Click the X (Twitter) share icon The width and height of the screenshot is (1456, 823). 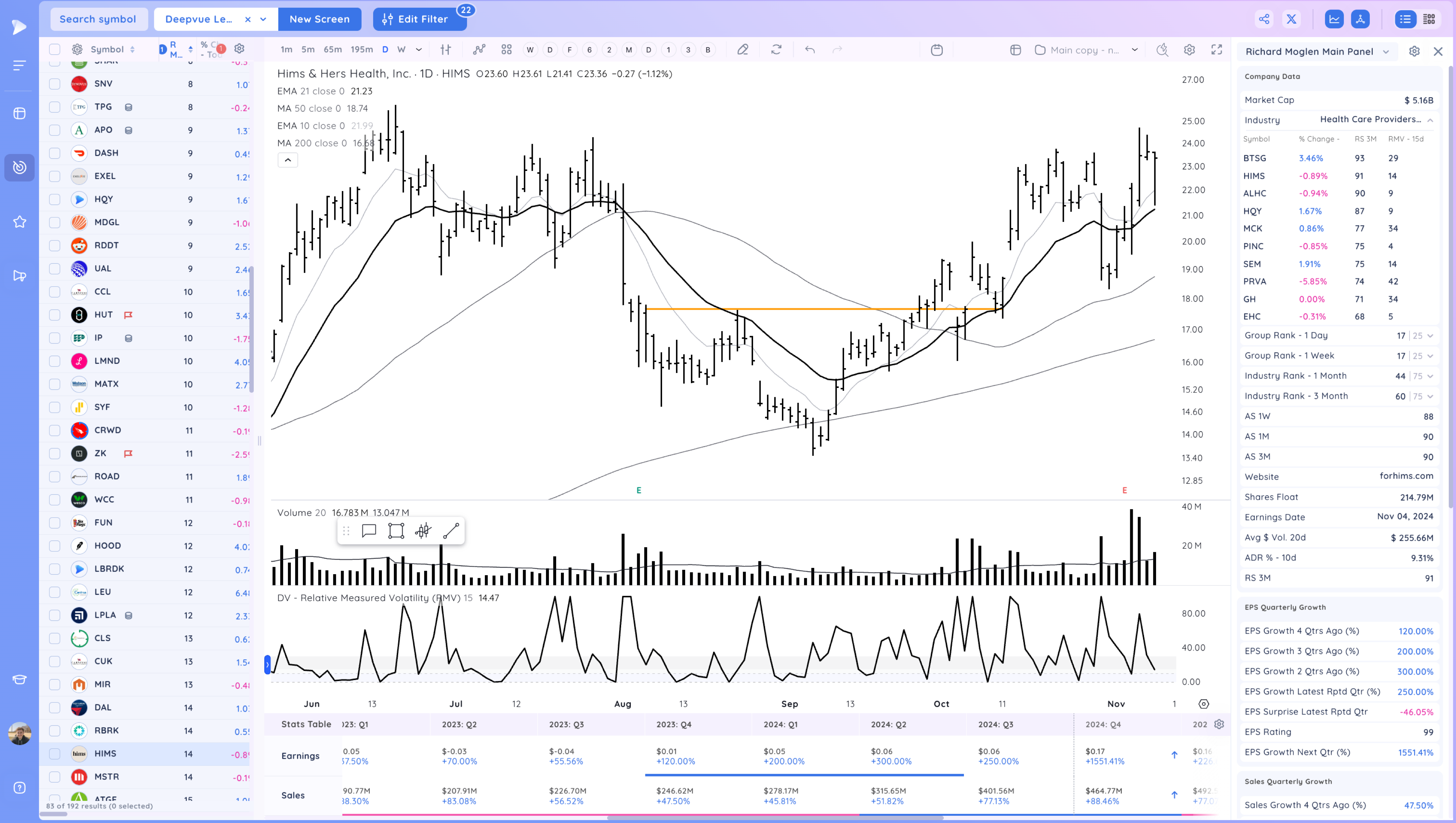(1291, 19)
